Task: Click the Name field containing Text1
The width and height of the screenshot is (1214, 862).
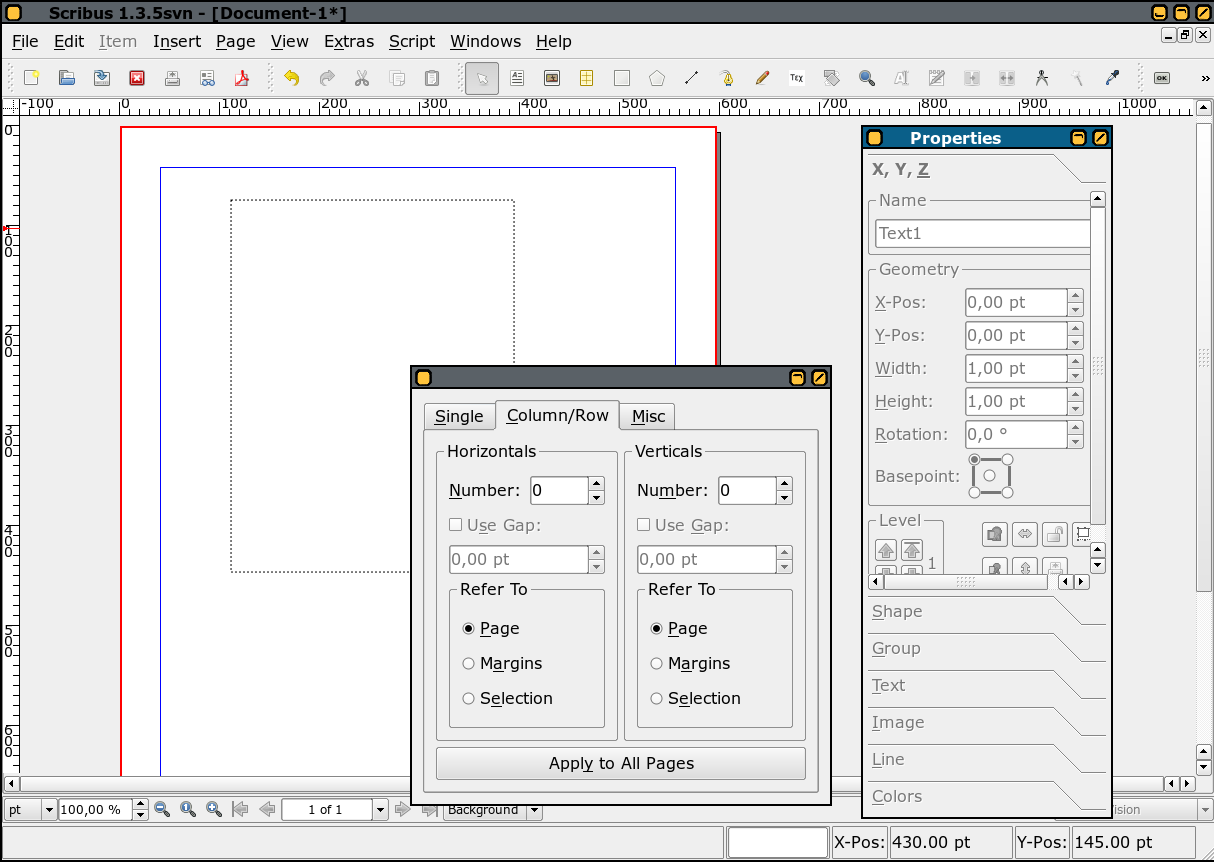Action: click(982, 234)
